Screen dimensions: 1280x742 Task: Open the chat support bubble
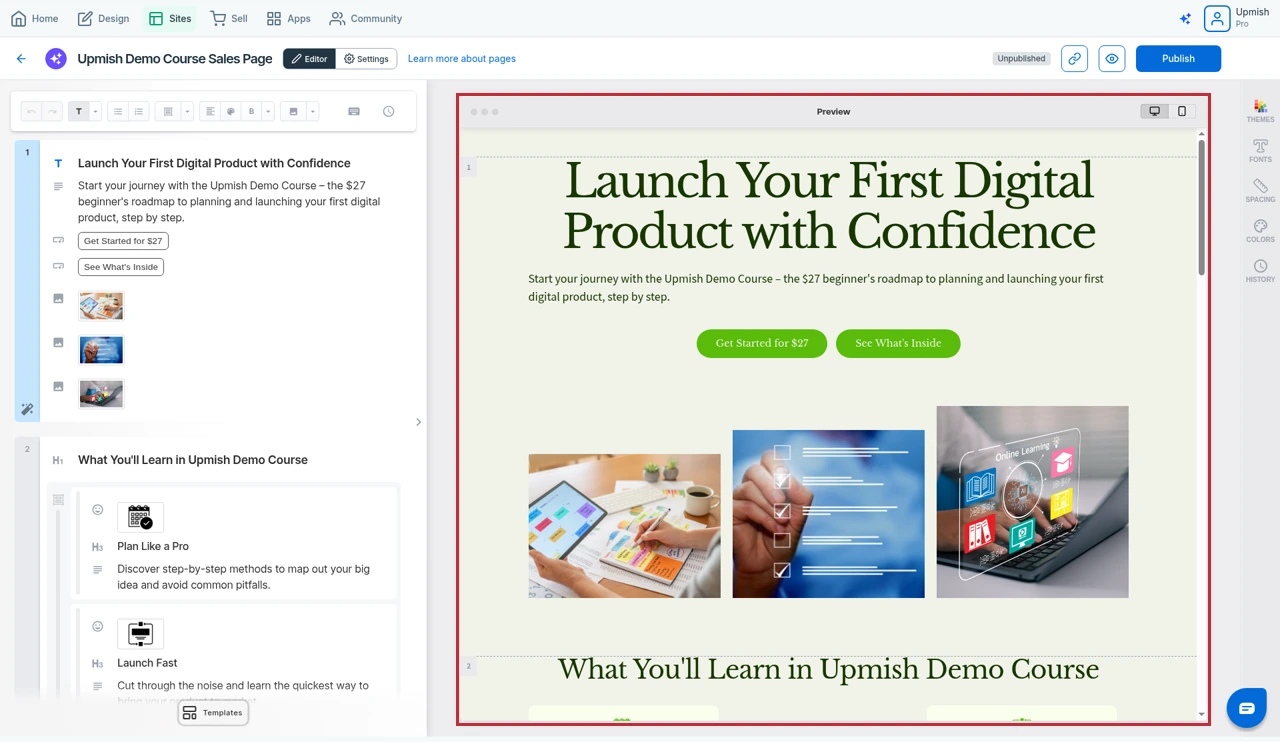pyautogui.click(x=1246, y=708)
